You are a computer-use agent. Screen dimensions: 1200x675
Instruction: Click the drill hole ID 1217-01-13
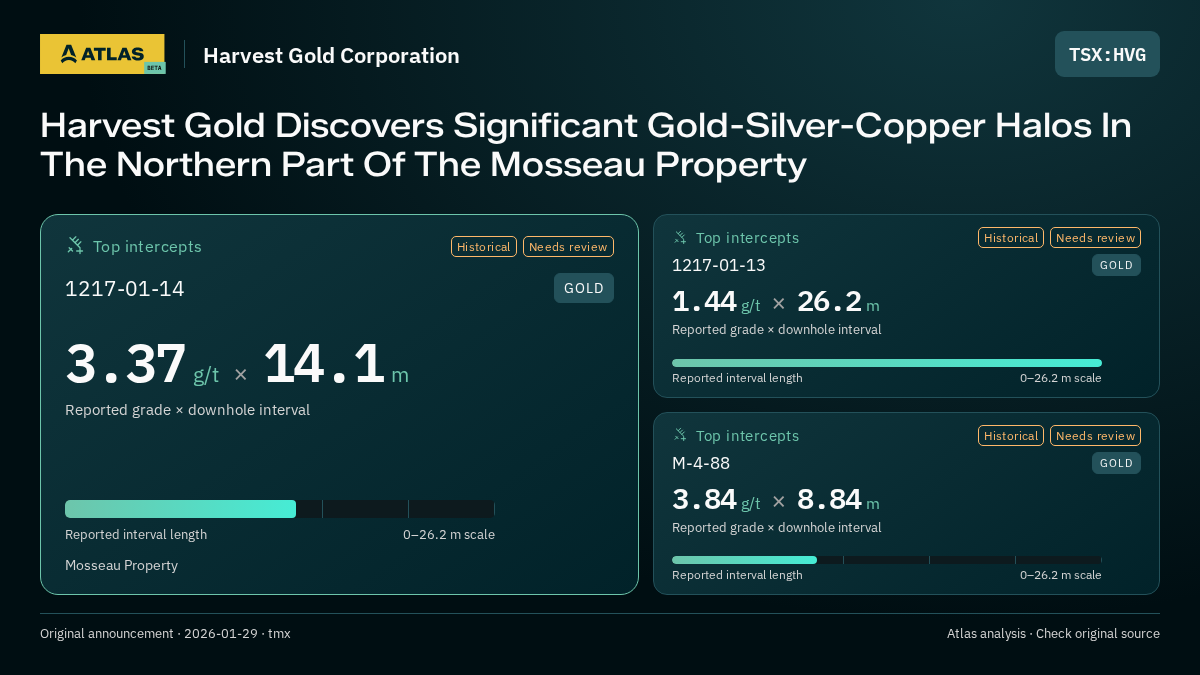[x=719, y=265]
